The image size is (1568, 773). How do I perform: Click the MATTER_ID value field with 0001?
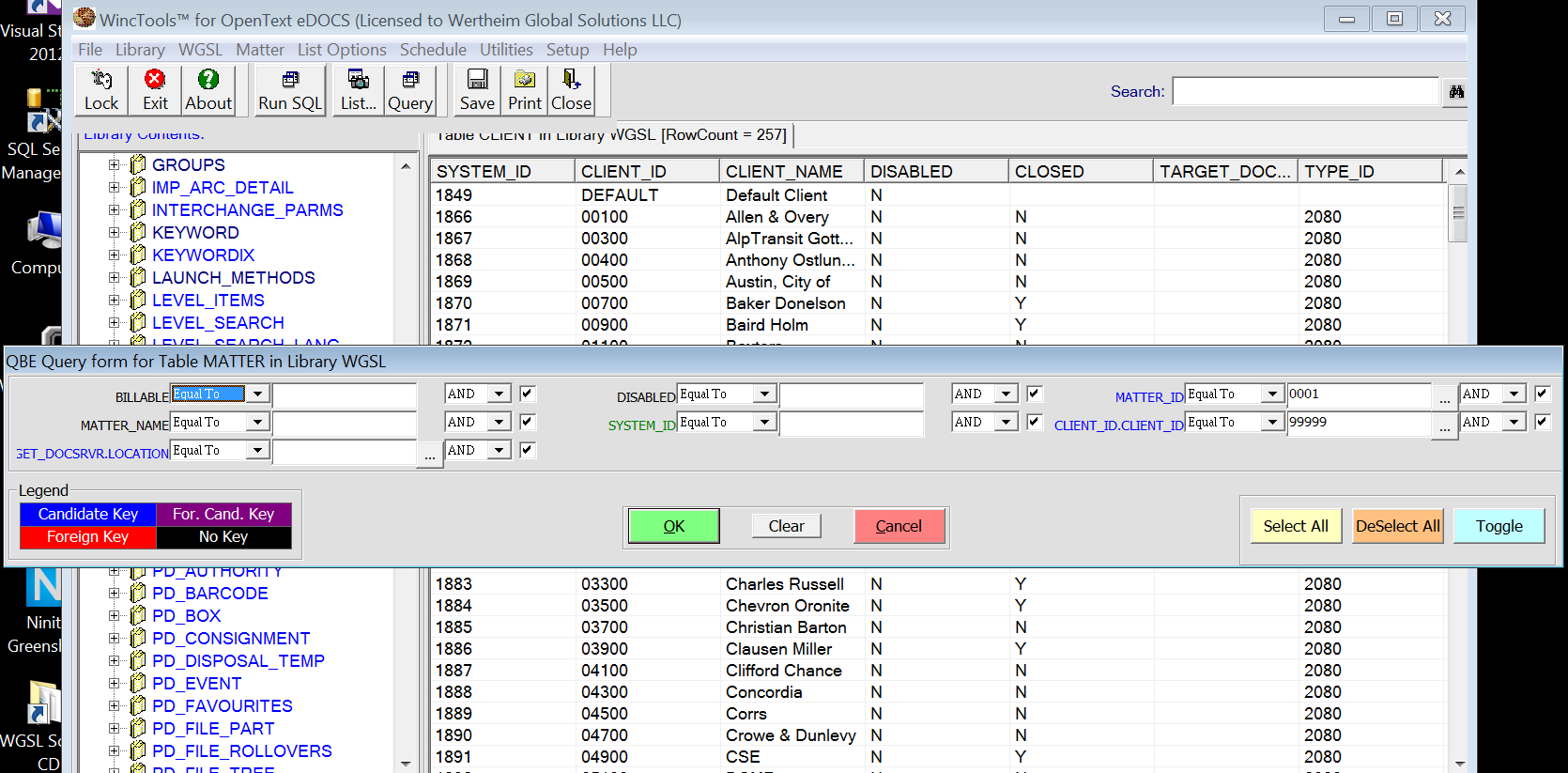coord(1360,394)
